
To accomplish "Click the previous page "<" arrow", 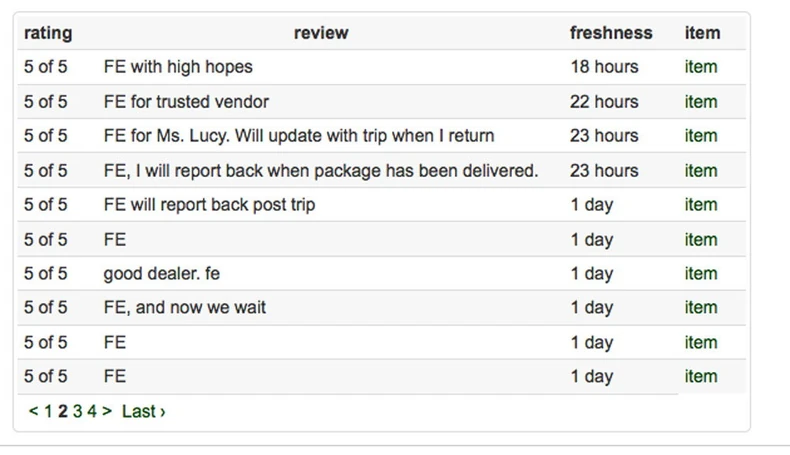I will click(33, 411).
